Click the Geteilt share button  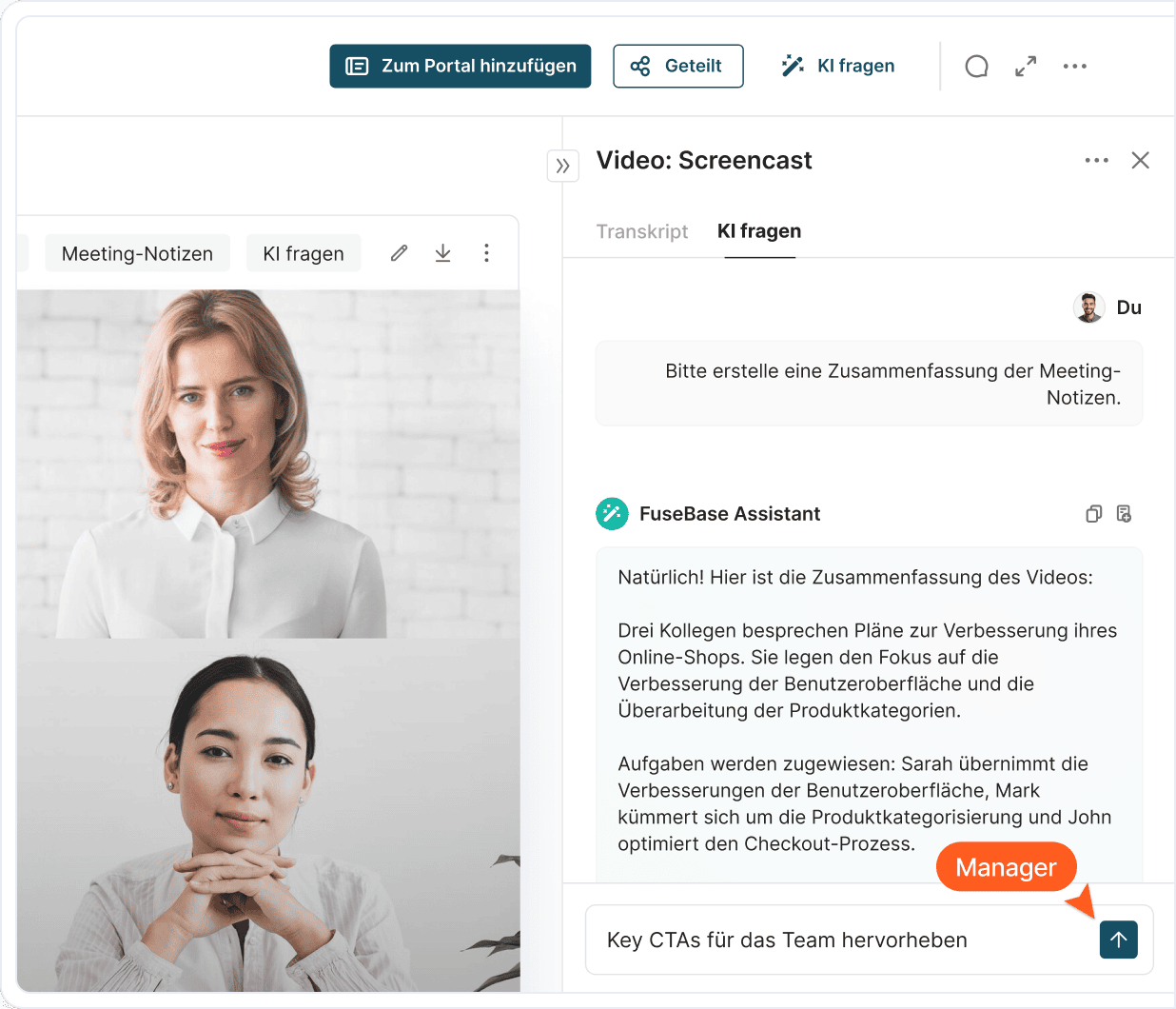pyautogui.click(x=677, y=67)
